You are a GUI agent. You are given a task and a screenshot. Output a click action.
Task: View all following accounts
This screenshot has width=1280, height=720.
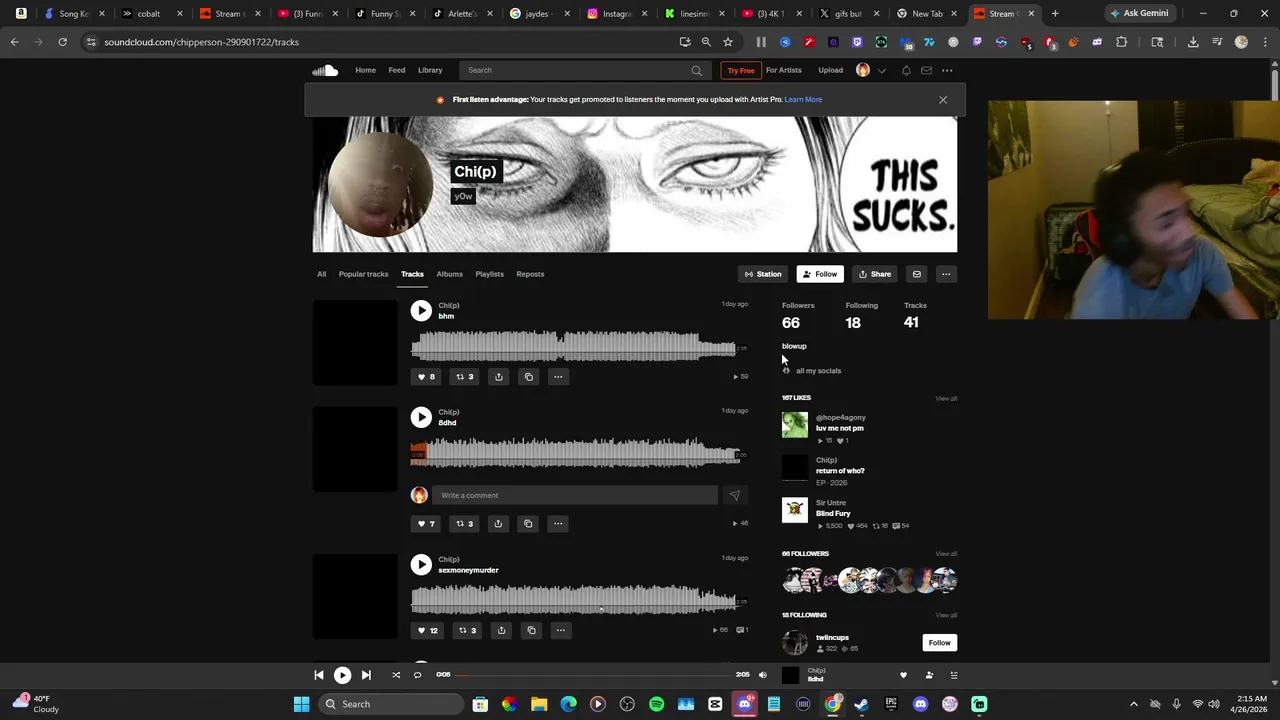(x=946, y=615)
